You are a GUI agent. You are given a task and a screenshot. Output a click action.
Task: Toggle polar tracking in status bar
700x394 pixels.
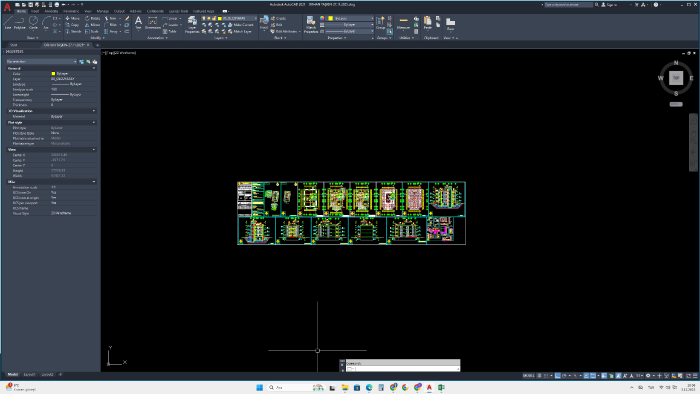(564, 376)
